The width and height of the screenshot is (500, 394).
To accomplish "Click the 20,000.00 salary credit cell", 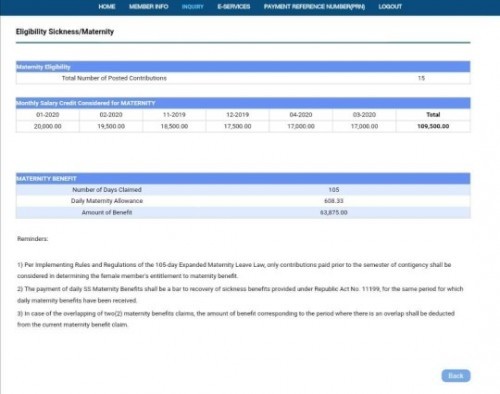I will [x=48, y=126].
